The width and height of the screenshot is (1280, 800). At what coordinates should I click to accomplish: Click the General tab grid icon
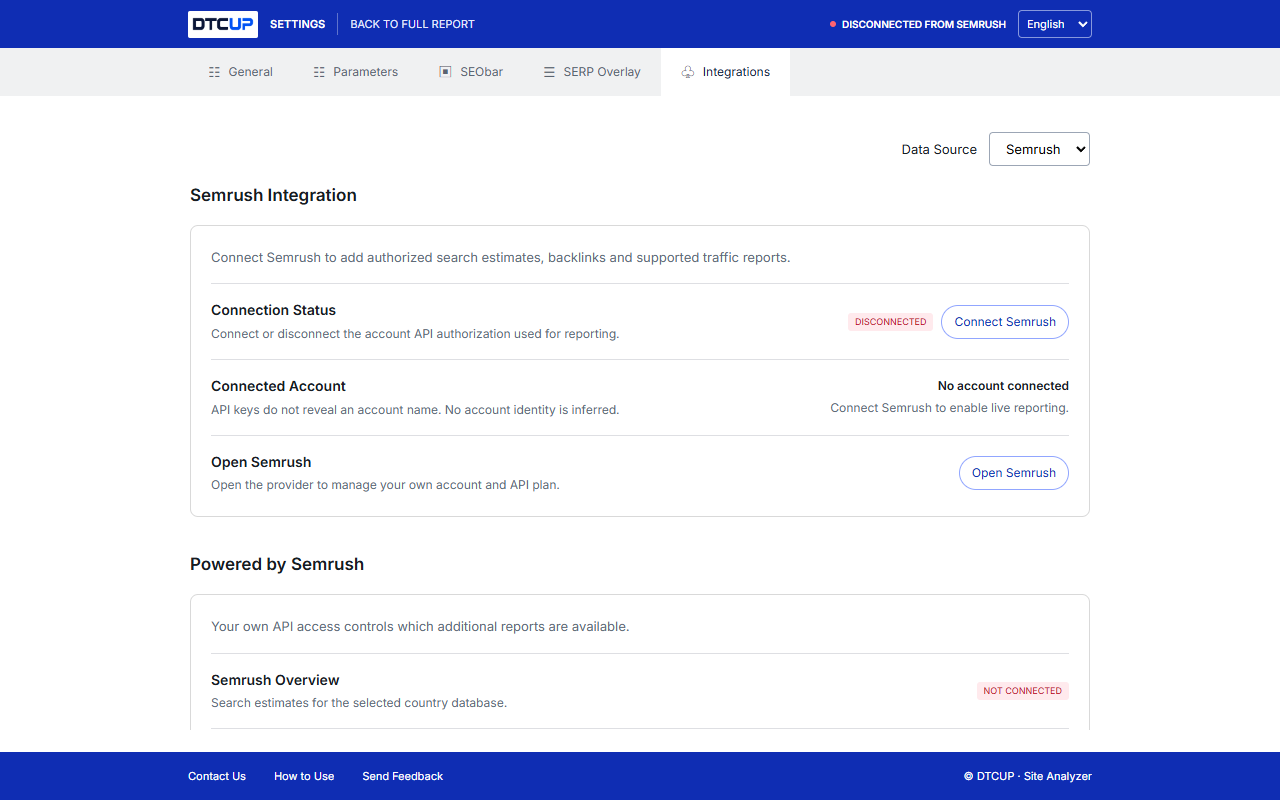click(214, 72)
